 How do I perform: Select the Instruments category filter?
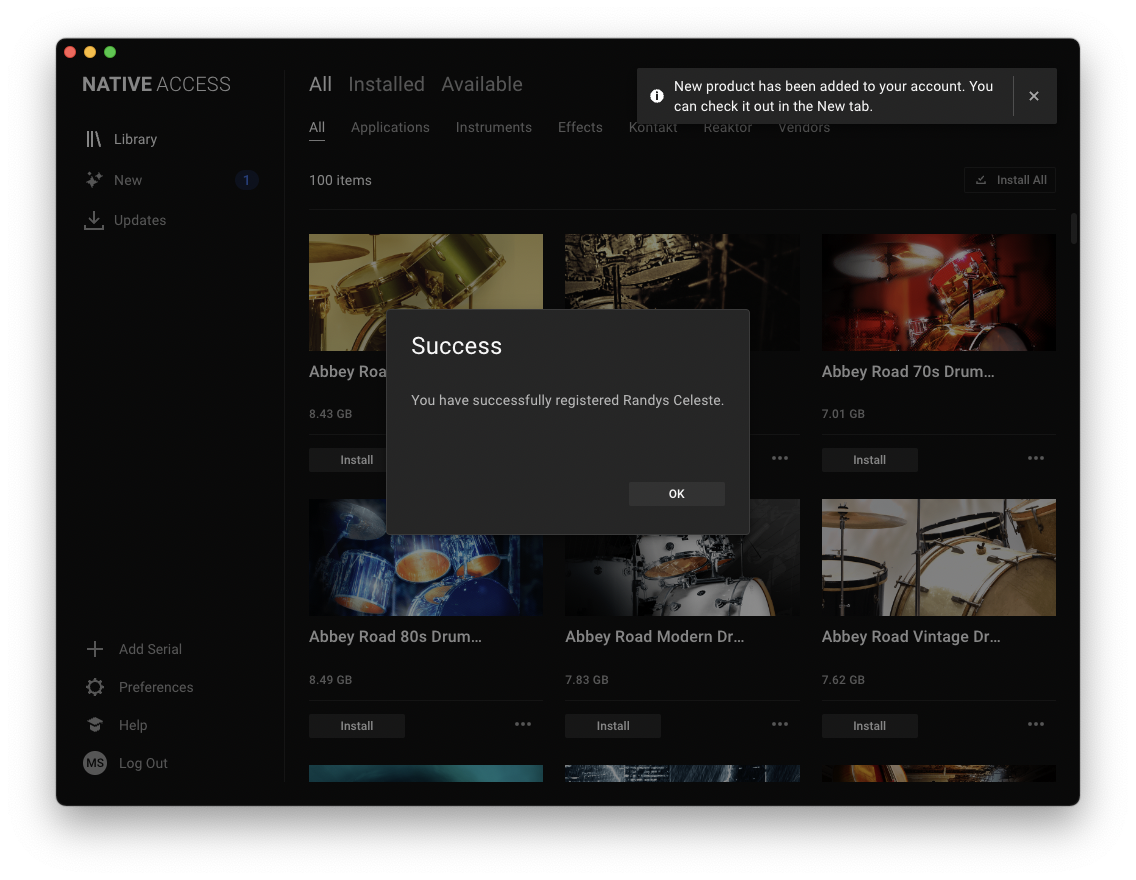493,127
